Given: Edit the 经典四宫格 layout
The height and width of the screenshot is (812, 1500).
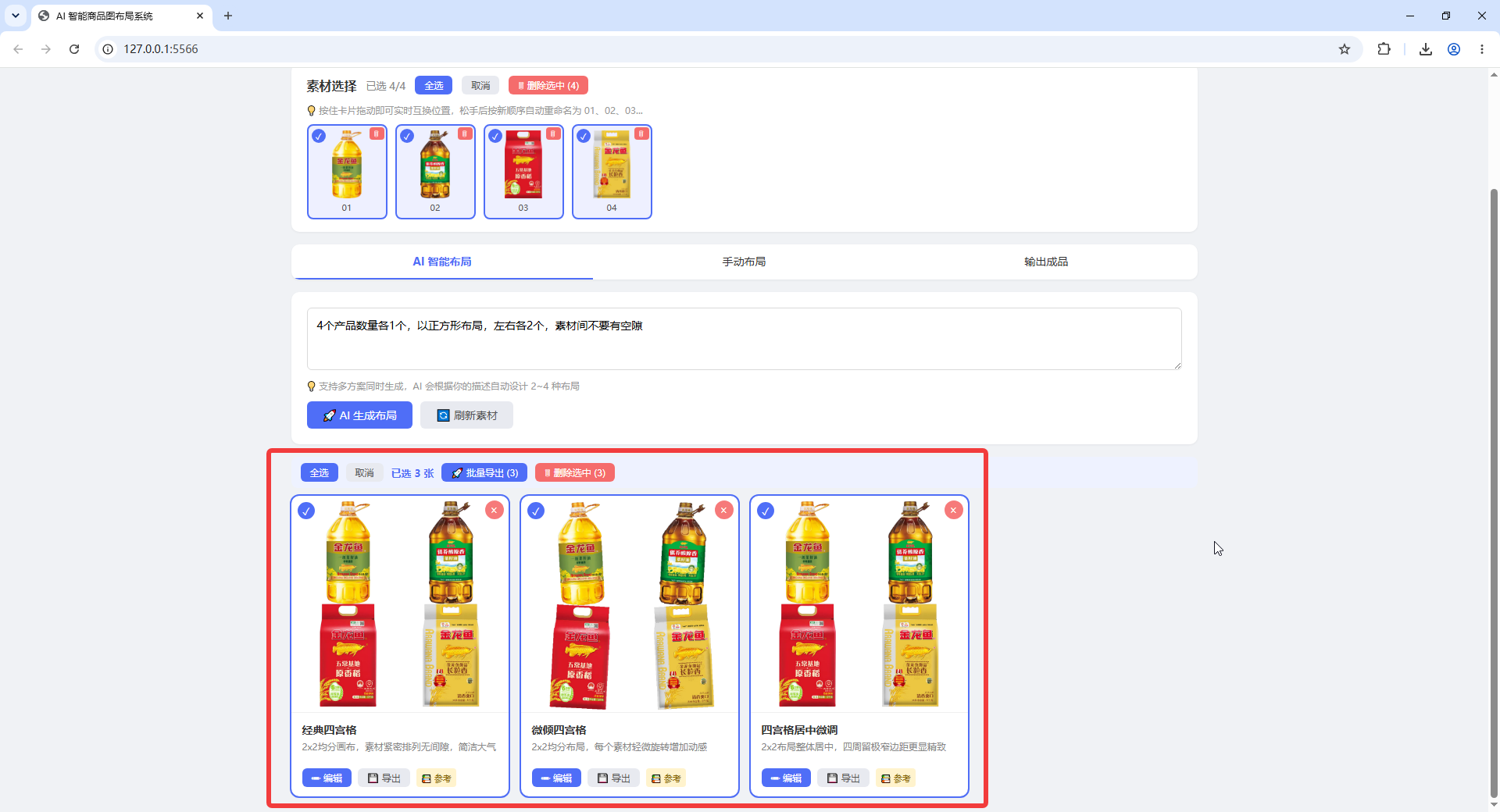Looking at the screenshot, I should (327, 778).
